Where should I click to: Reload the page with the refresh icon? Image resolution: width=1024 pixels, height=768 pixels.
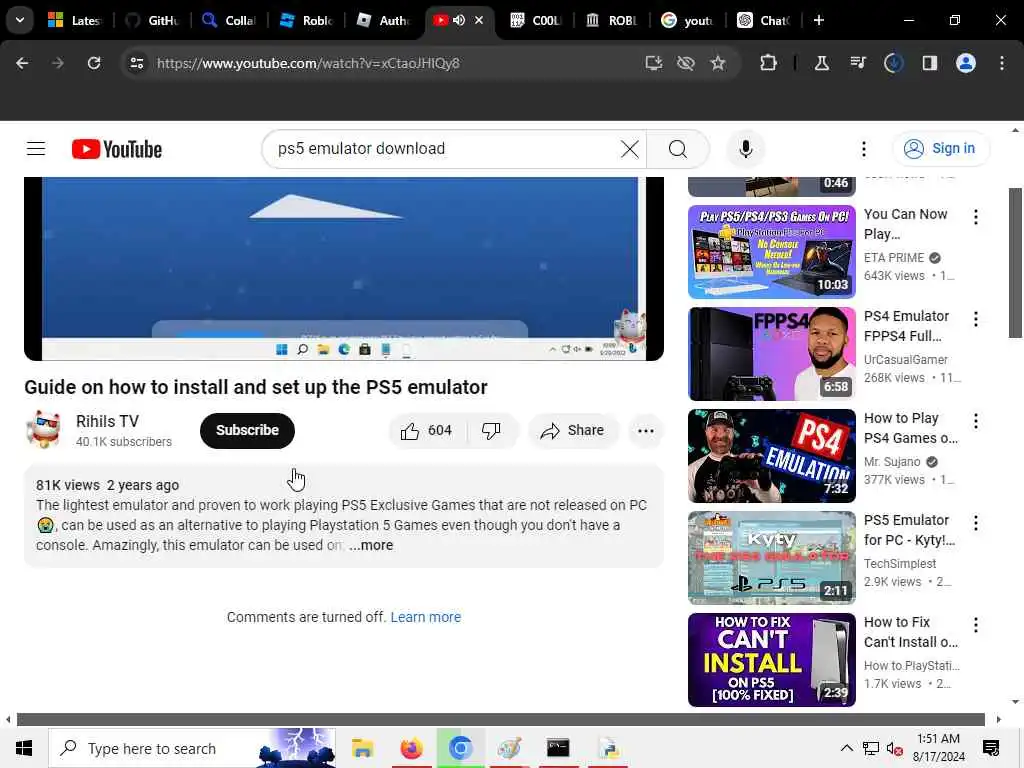pyautogui.click(x=94, y=63)
